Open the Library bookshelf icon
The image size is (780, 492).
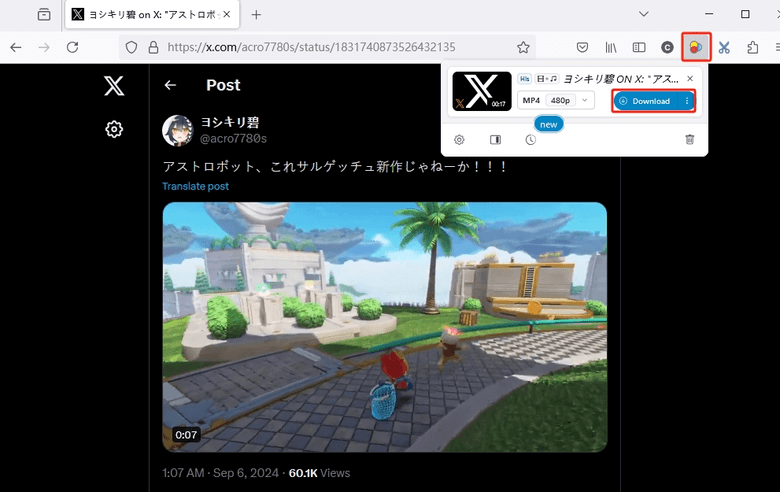click(610, 47)
